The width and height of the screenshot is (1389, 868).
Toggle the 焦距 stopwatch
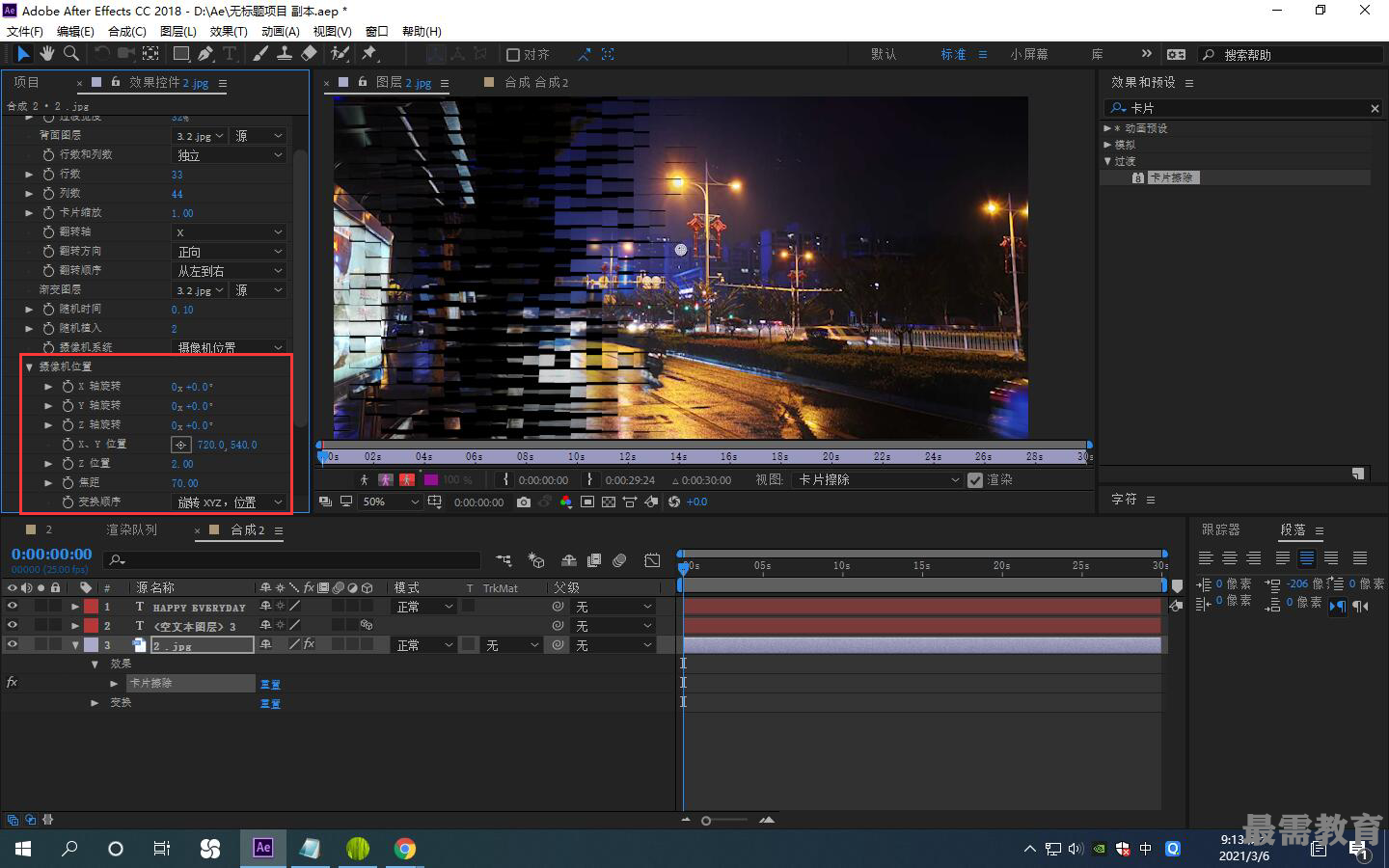[68, 483]
